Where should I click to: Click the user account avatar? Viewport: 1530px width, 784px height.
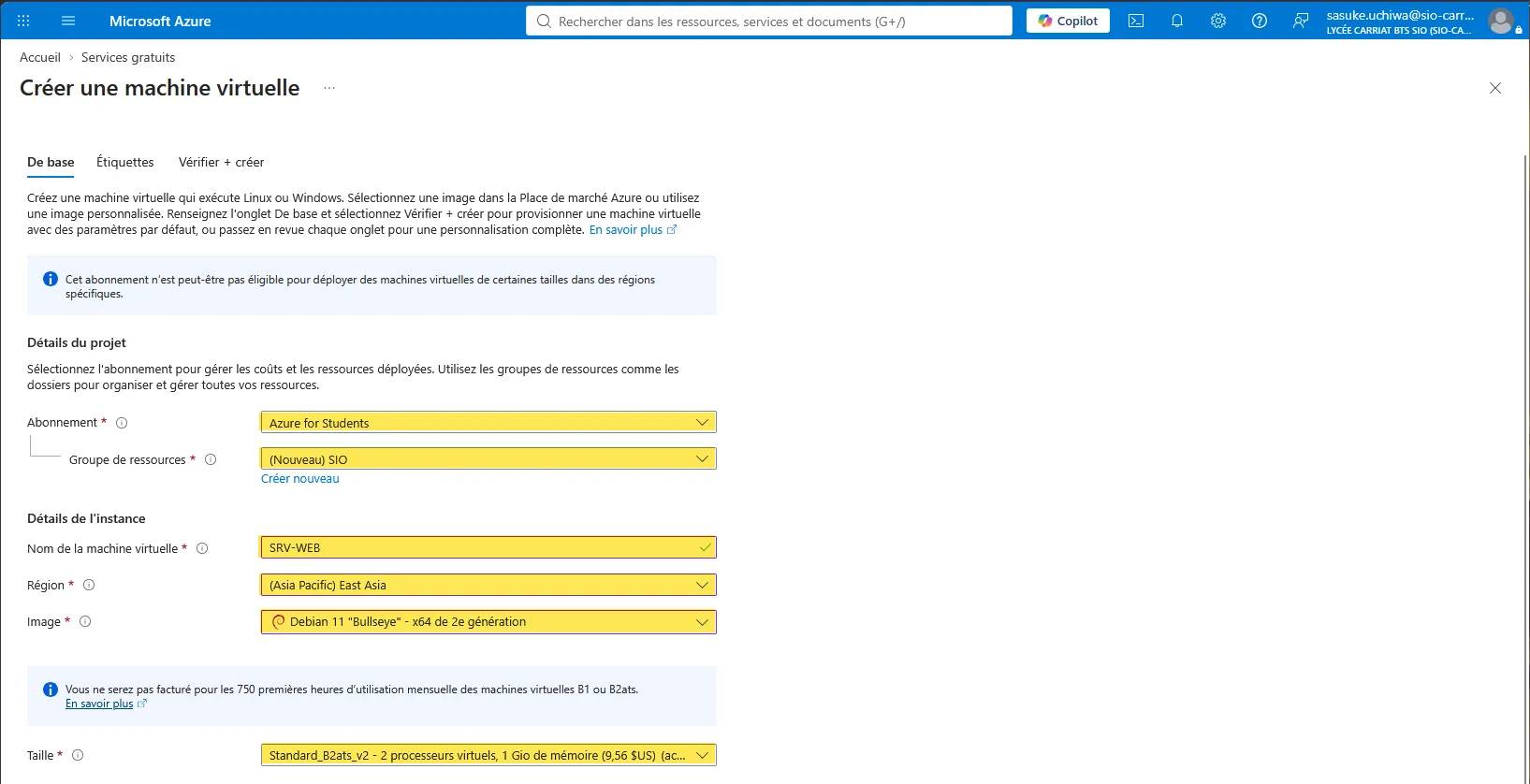[x=1501, y=21]
